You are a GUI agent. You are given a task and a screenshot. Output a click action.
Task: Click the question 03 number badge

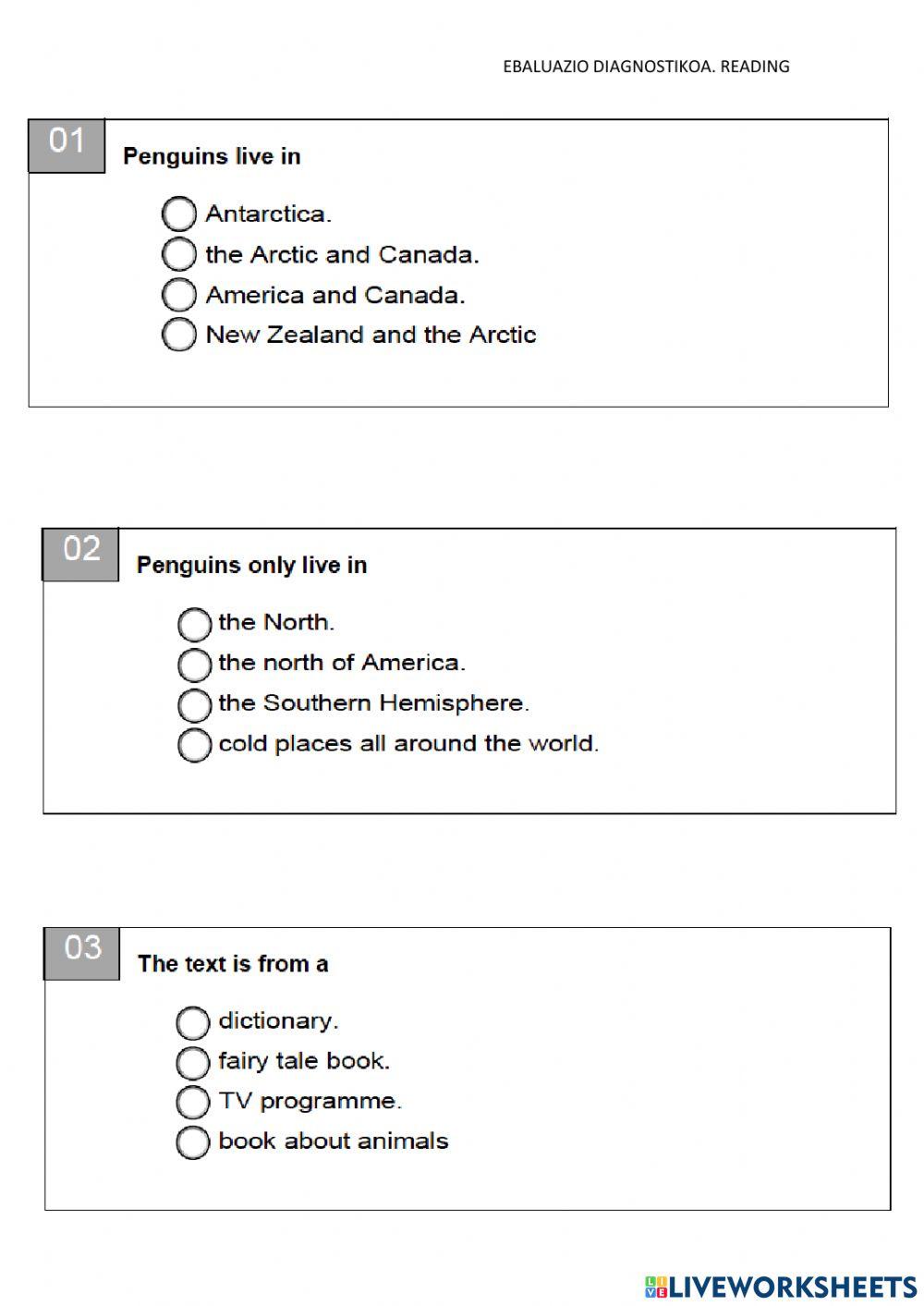coord(82,952)
